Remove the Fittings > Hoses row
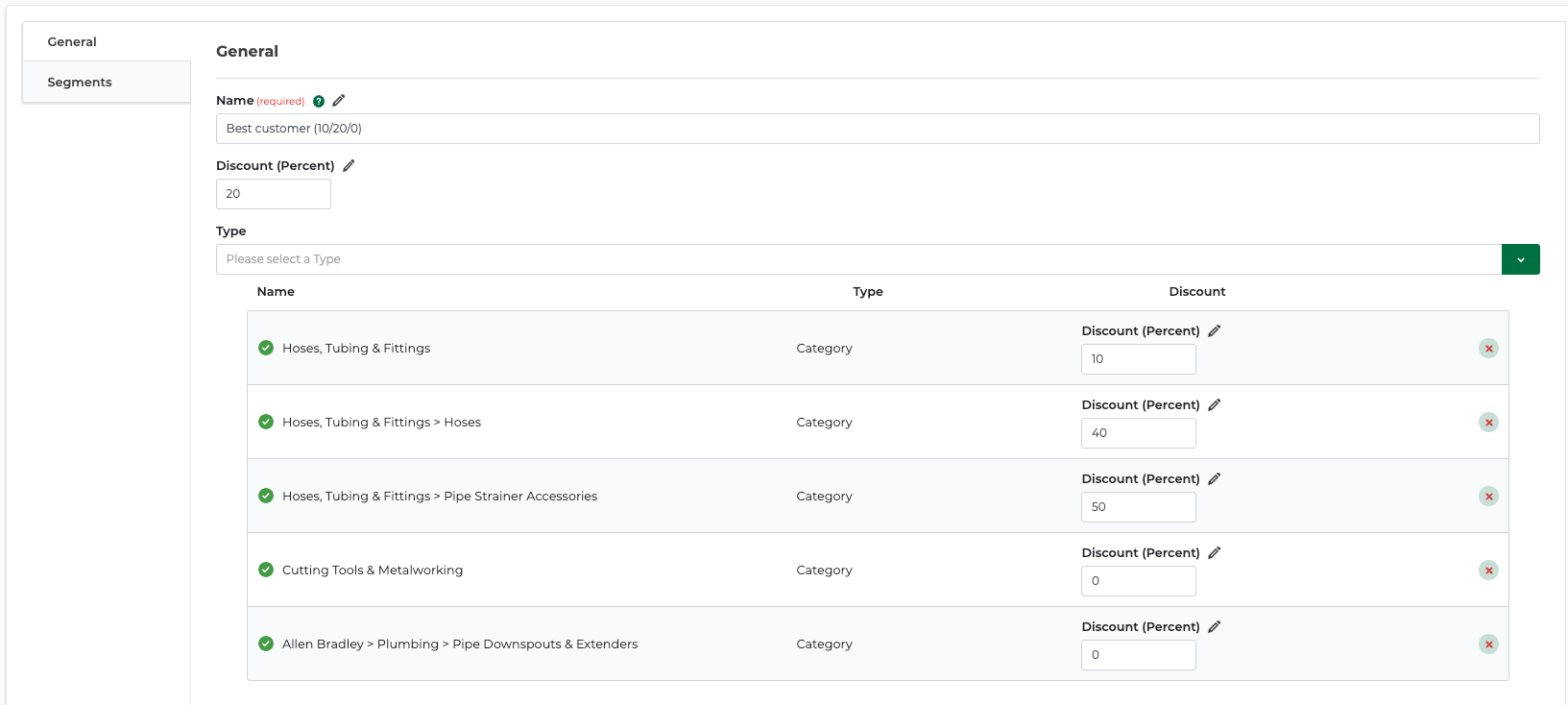The width and height of the screenshot is (1568, 705). pos(1488,423)
